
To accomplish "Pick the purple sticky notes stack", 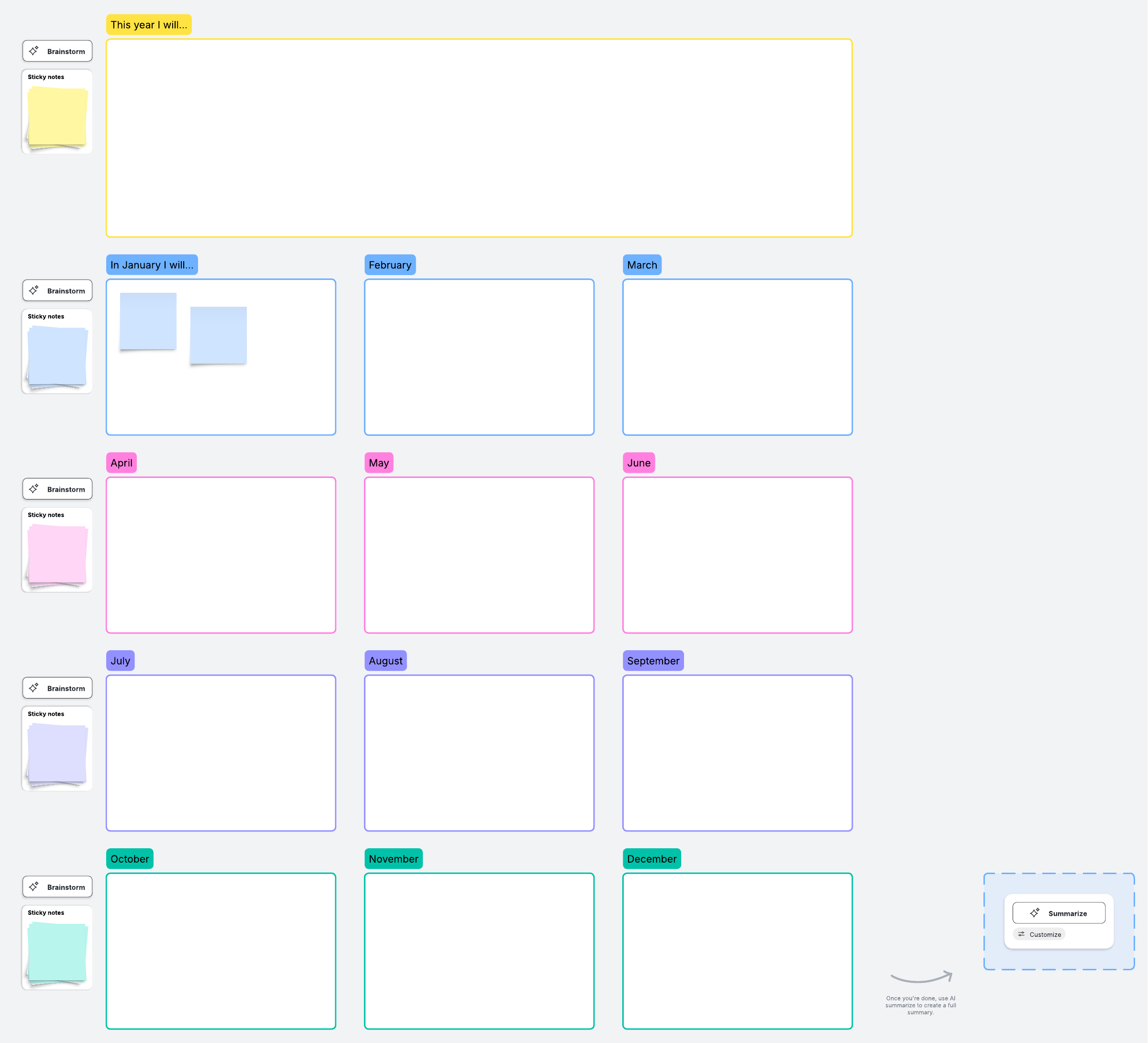I will coord(57,754).
